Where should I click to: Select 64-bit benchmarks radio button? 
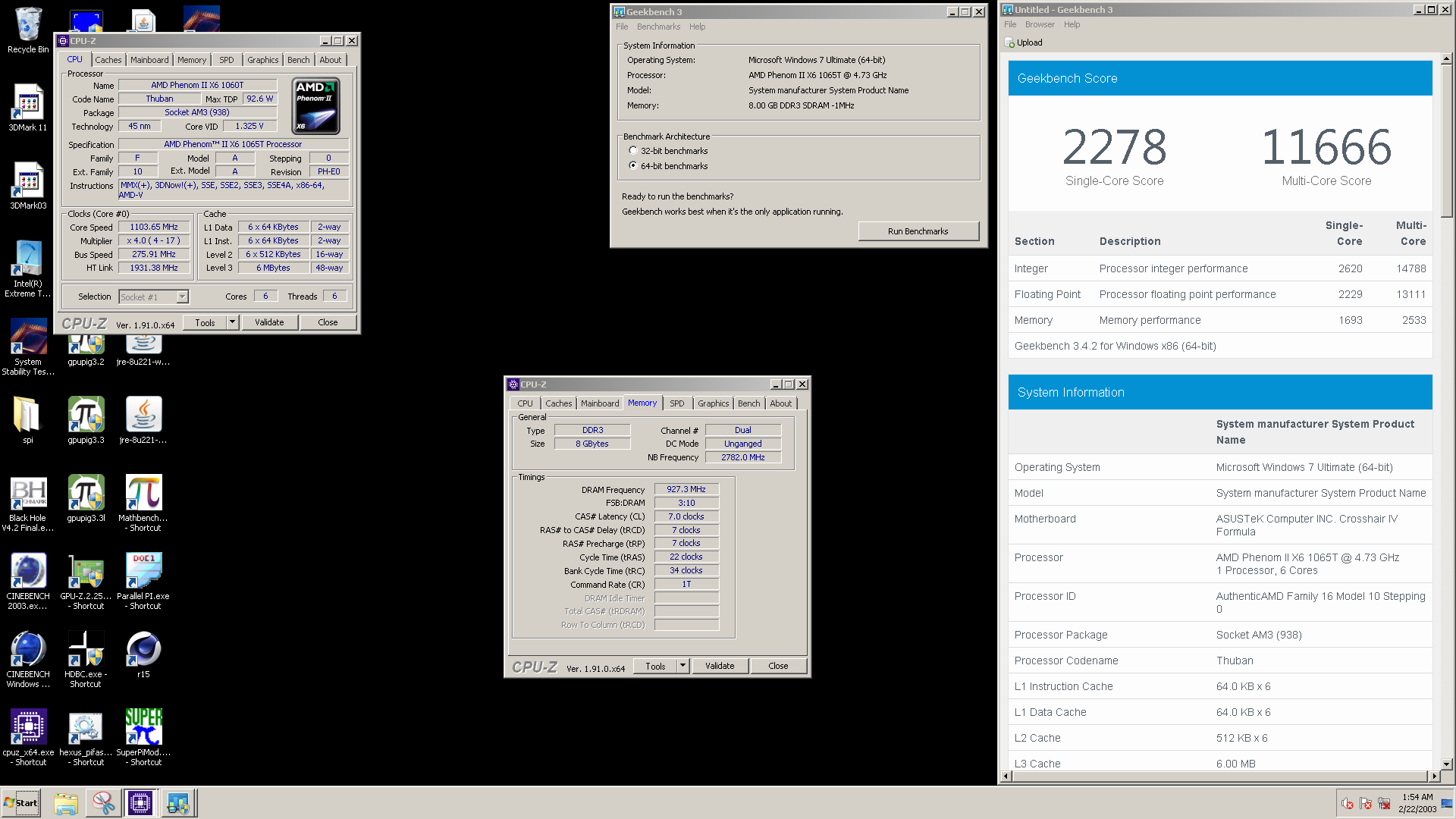633,165
